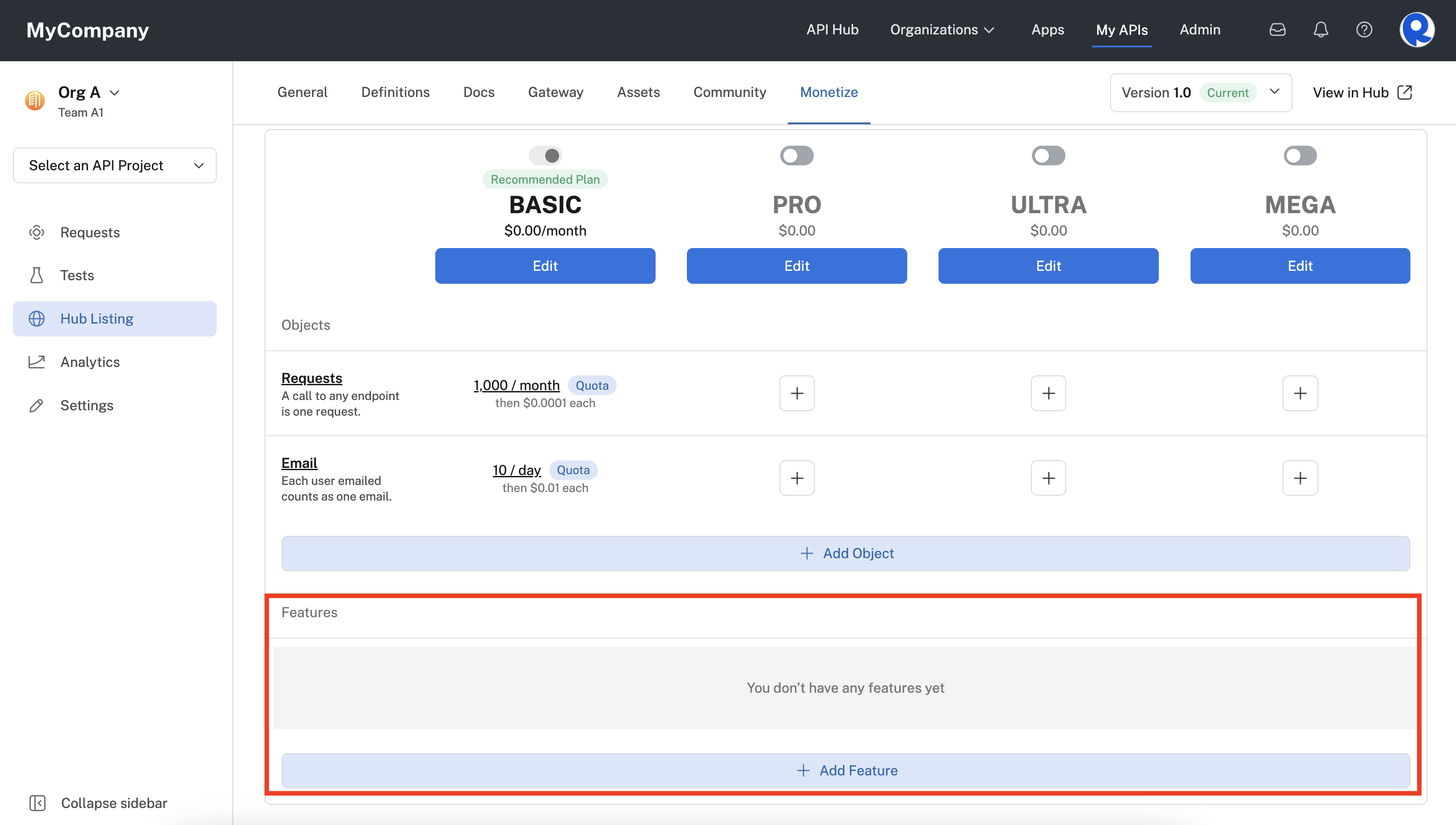1456x825 pixels.
Task: Click Add Feature button
Action: (845, 770)
